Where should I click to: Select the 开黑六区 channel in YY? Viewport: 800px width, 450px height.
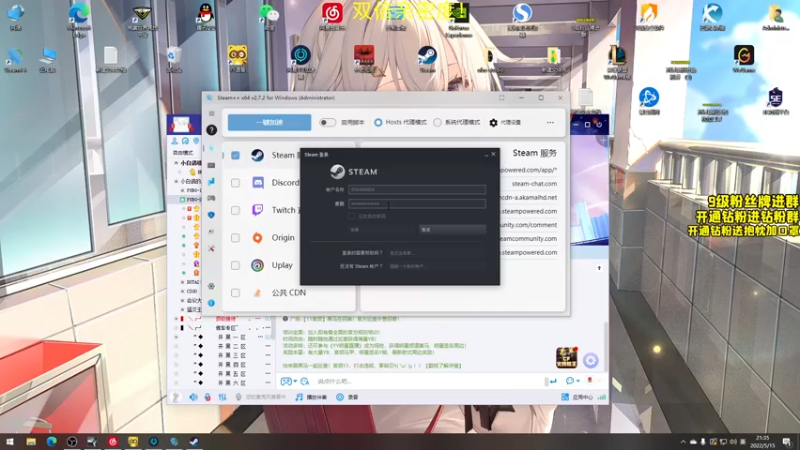(232, 383)
